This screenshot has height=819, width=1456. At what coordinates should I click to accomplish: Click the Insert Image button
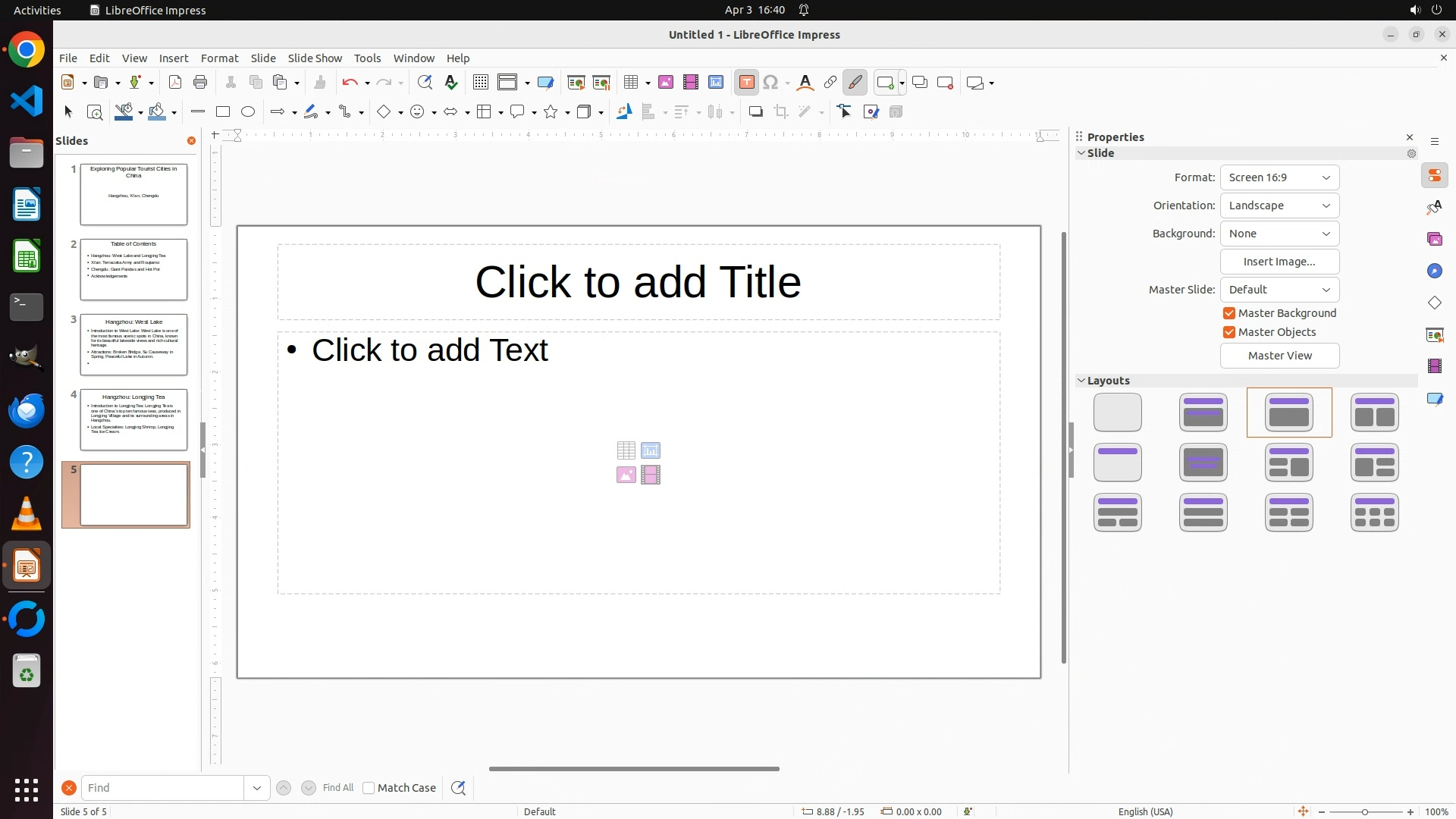coord(1279,262)
